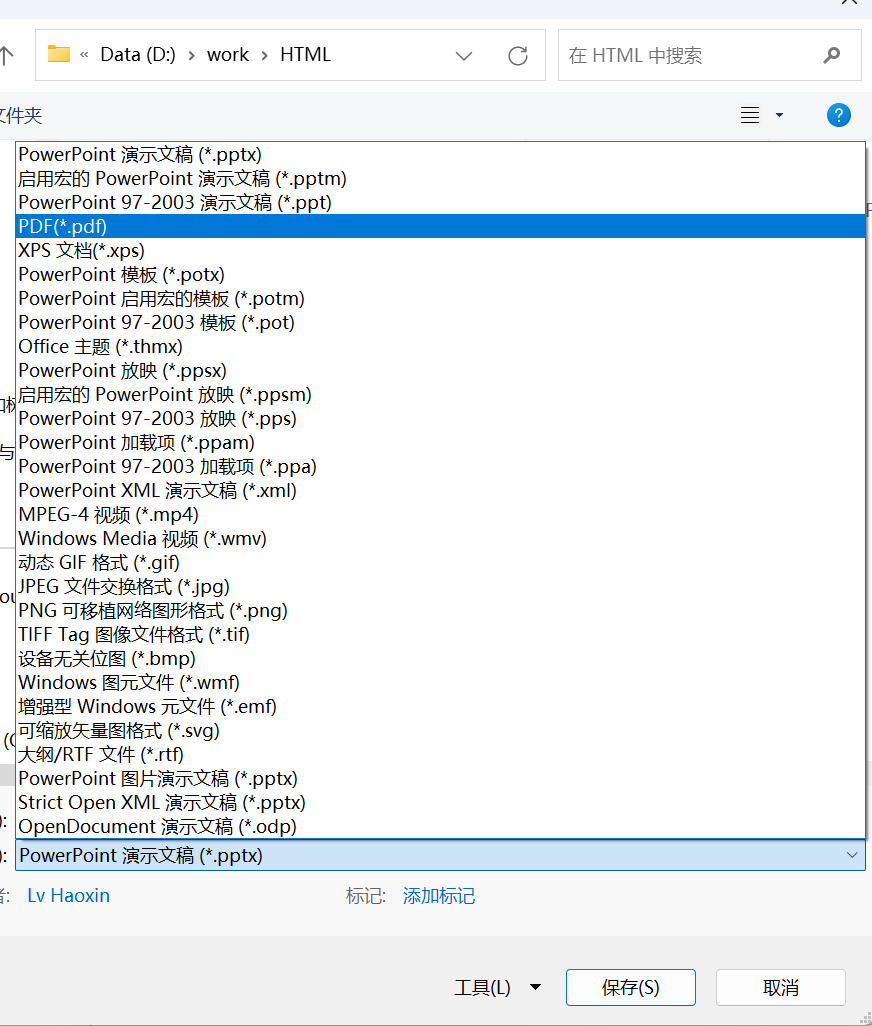The width and height of the screenshot is (872, 1026).
Task: Click the 在 HTML 中搜索 search field
Action: pyautogui.click(x=709, y=55)
